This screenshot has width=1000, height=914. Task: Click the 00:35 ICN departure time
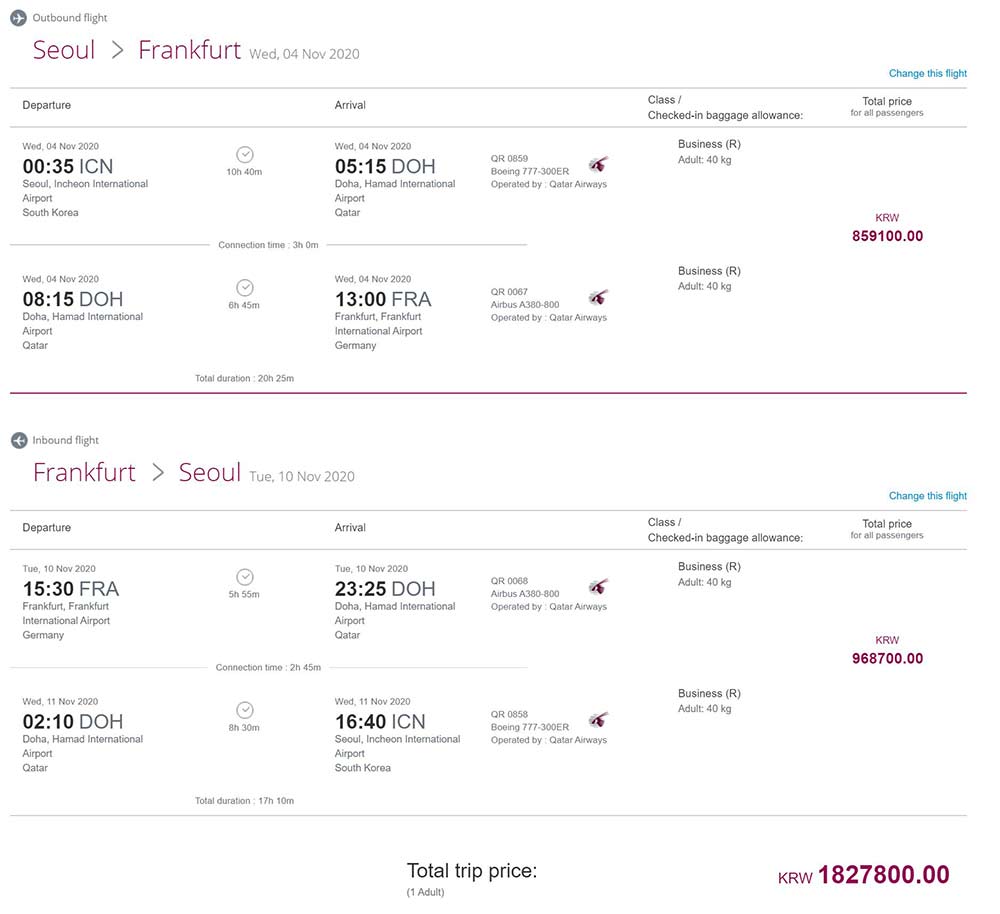point(68,166)
